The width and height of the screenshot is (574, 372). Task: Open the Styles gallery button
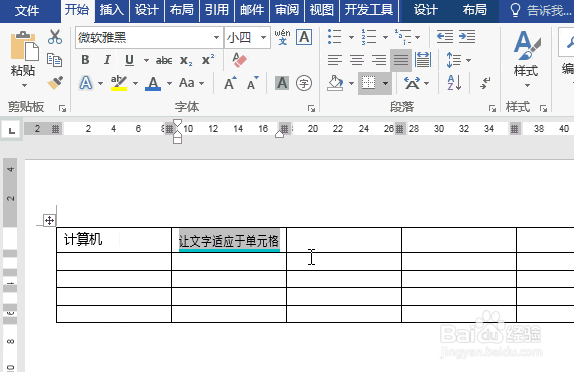point(526,59)
